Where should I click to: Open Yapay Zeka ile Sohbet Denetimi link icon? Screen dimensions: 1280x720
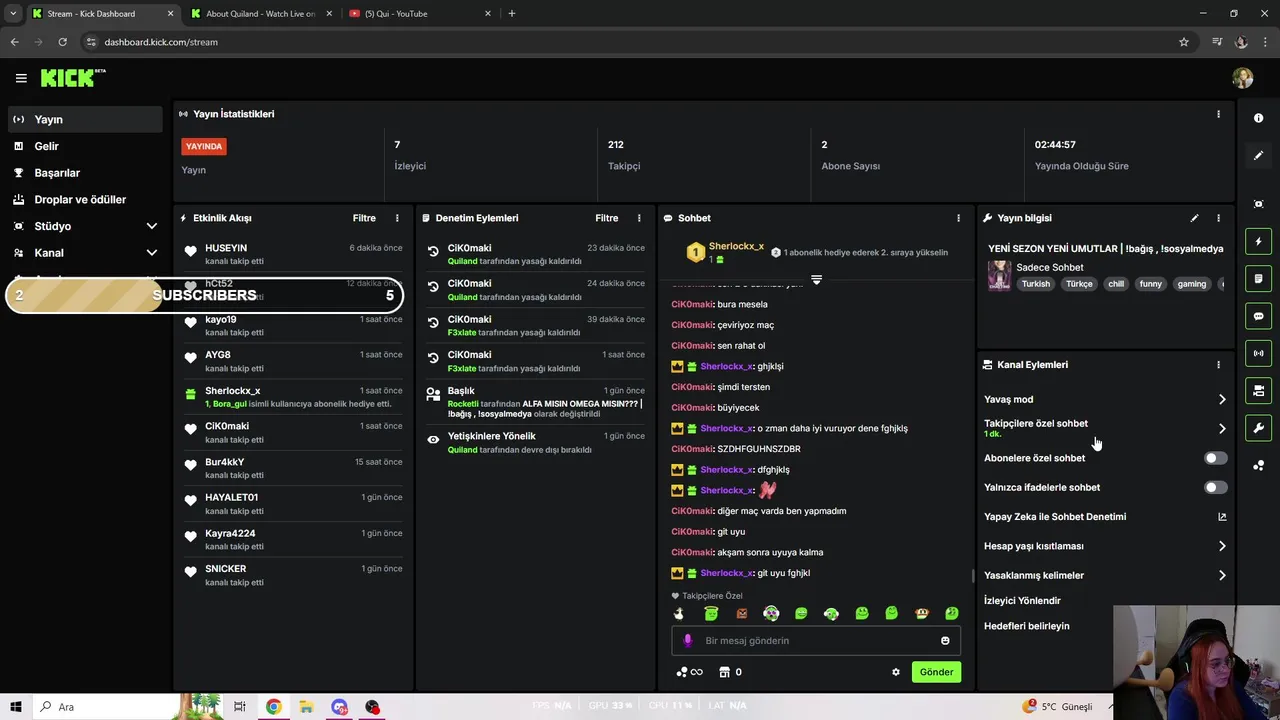tap(1222, 517)
